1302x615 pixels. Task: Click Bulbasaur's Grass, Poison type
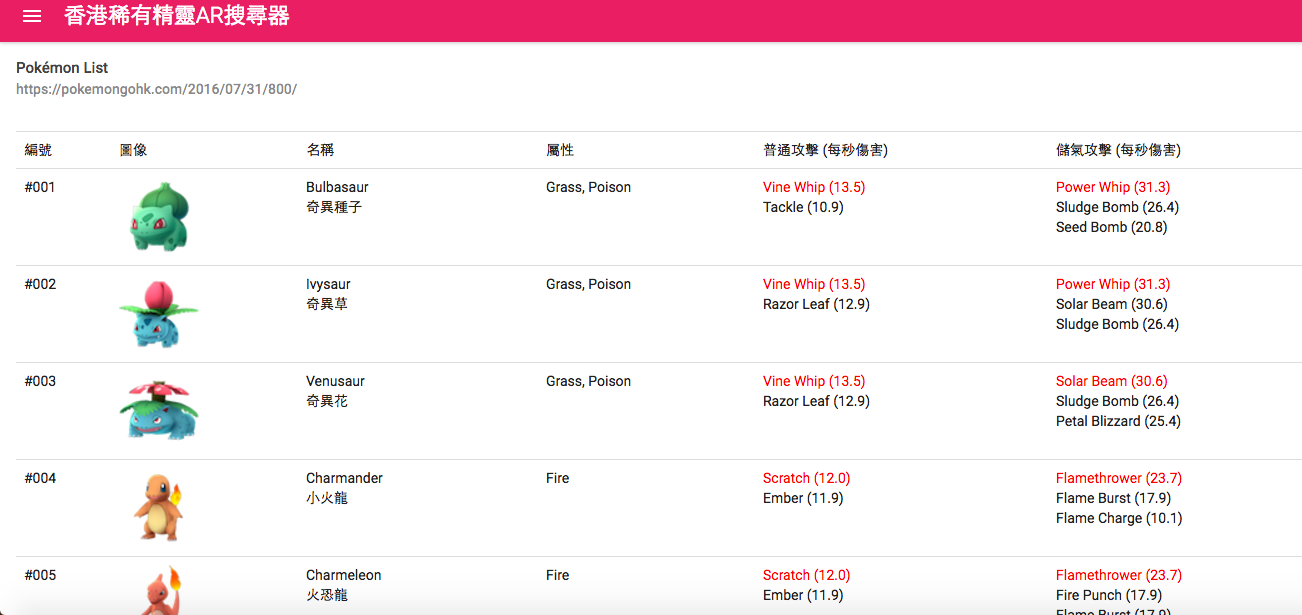click(x=588, y=187)
